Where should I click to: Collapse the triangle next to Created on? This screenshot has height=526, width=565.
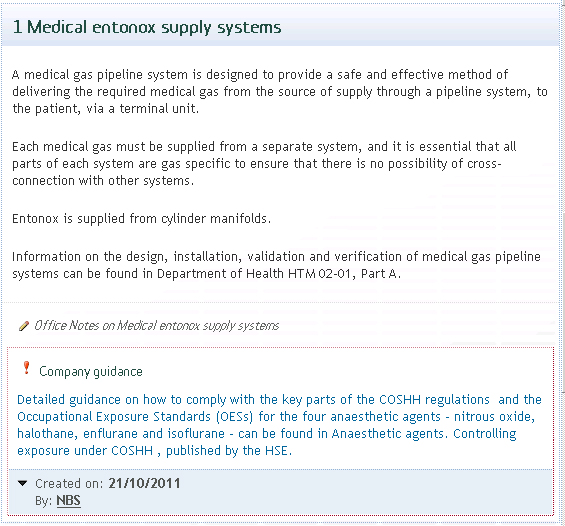click(22, 483)
